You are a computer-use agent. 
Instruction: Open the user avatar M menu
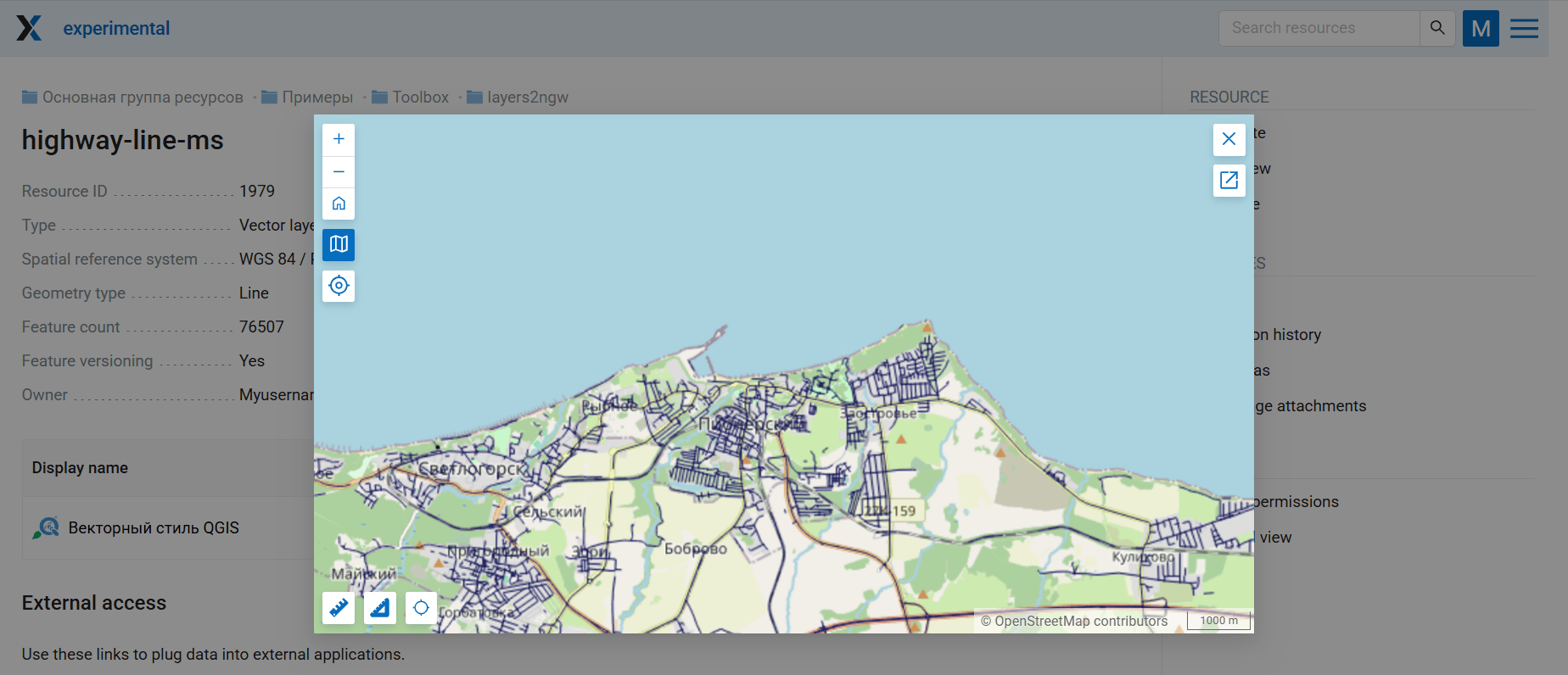[x=1481, y=28]
